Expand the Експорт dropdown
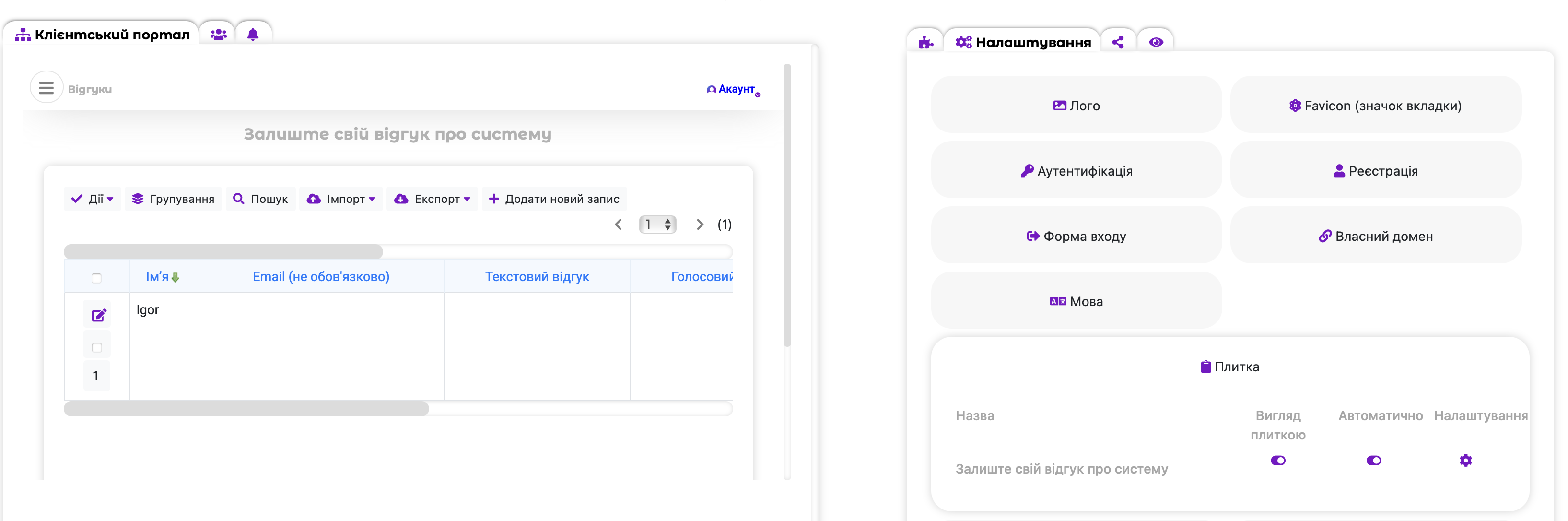Image resolution: width=1568 pixels, height=521 pixels. click(x=432, y=199)
